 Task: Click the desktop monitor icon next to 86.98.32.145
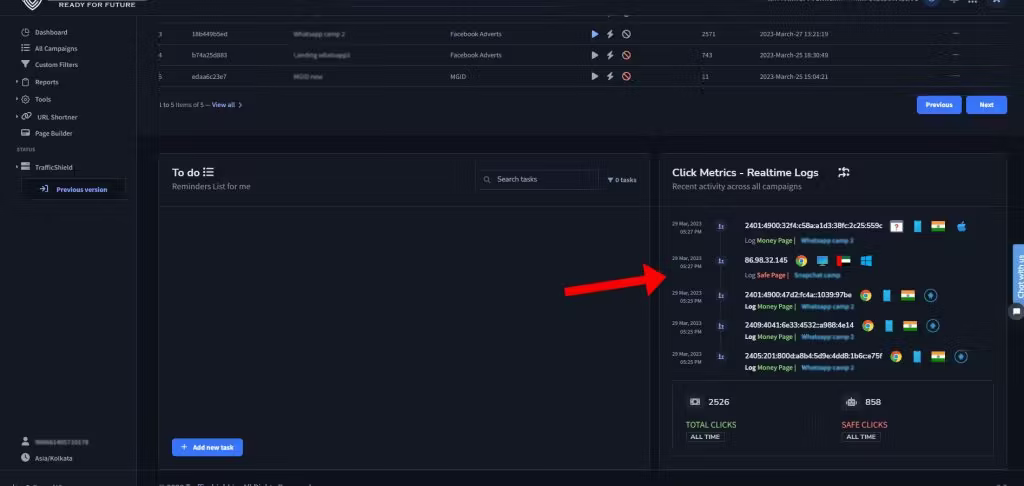point(822,261)
